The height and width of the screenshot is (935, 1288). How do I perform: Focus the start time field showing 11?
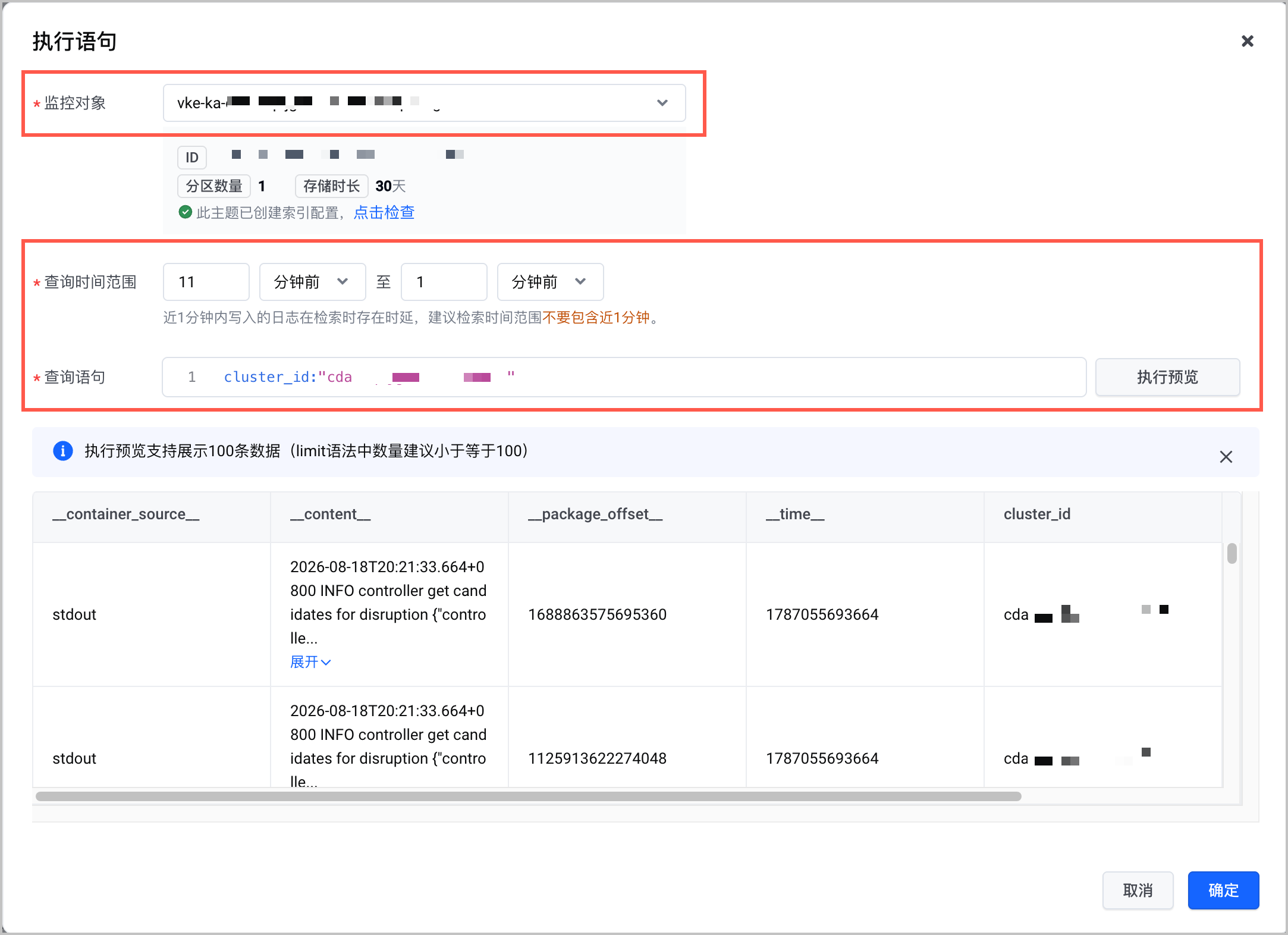(206, 282)
